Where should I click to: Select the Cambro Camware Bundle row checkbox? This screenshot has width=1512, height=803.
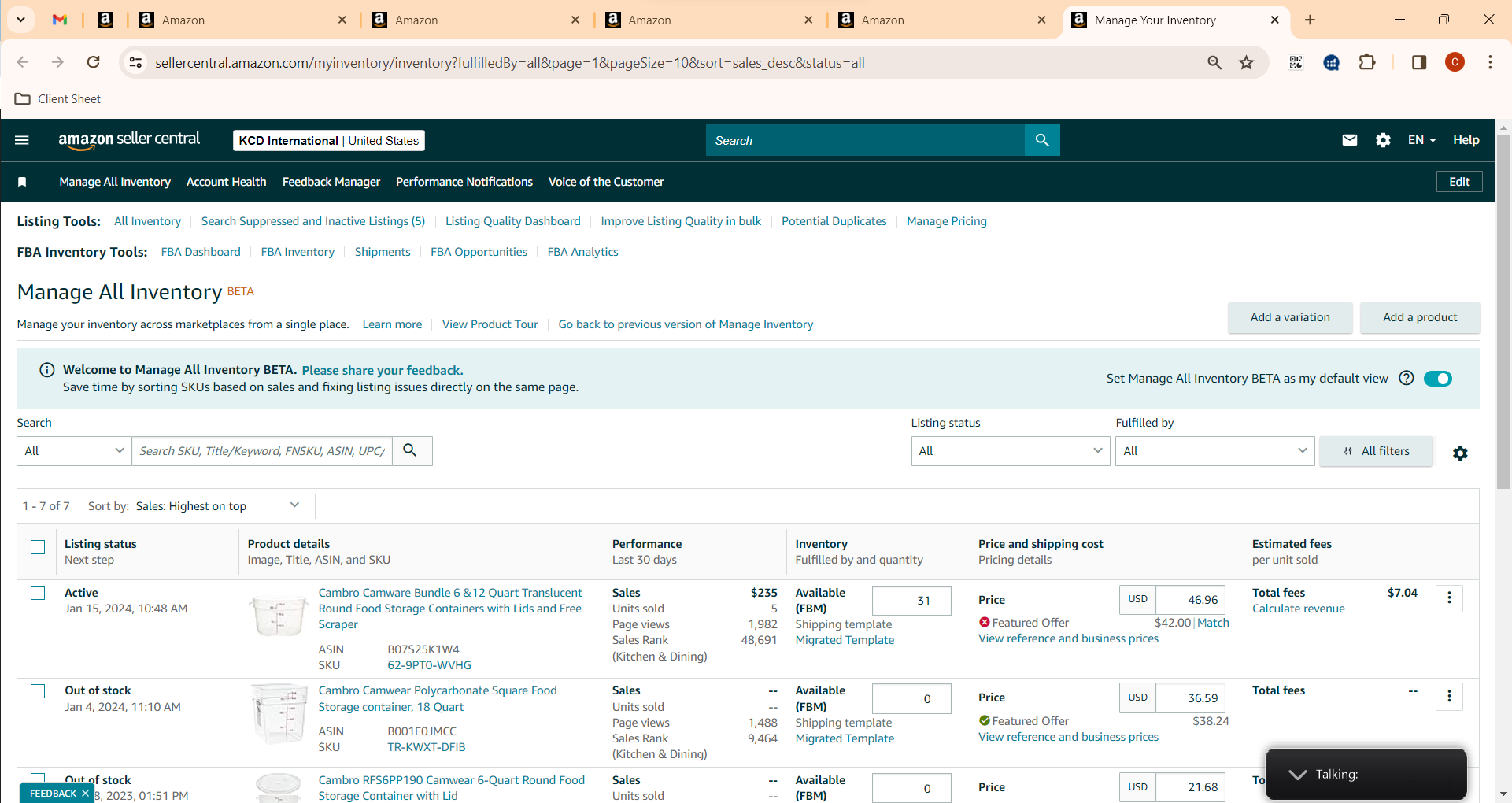coord(38,593)
